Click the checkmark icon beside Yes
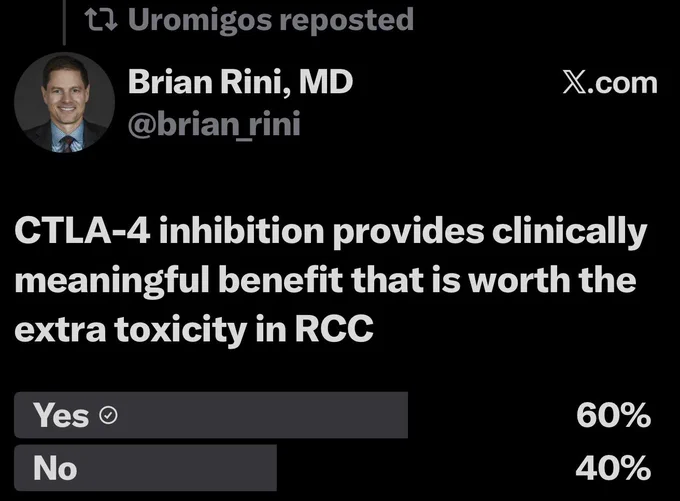Viewport: 680px width, 501px height. click(x=108, y=416)
